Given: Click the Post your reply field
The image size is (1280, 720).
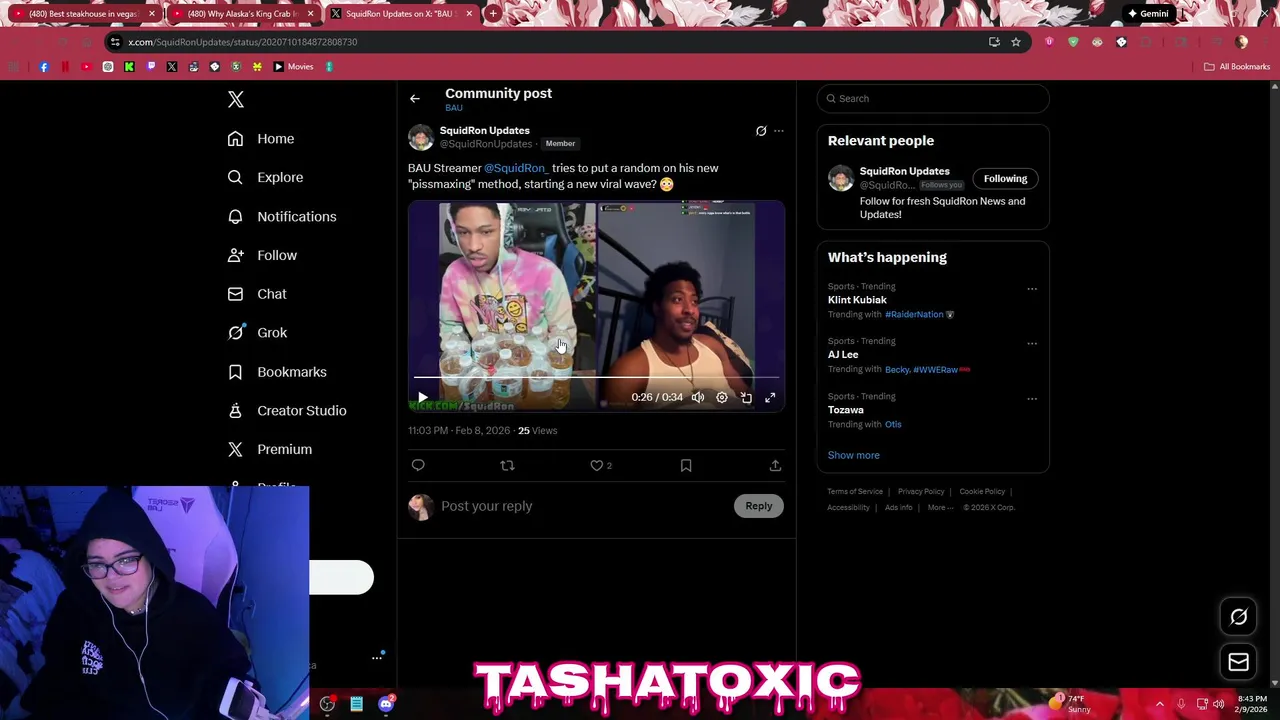Looking at the screenshot, I should [584, 506].
